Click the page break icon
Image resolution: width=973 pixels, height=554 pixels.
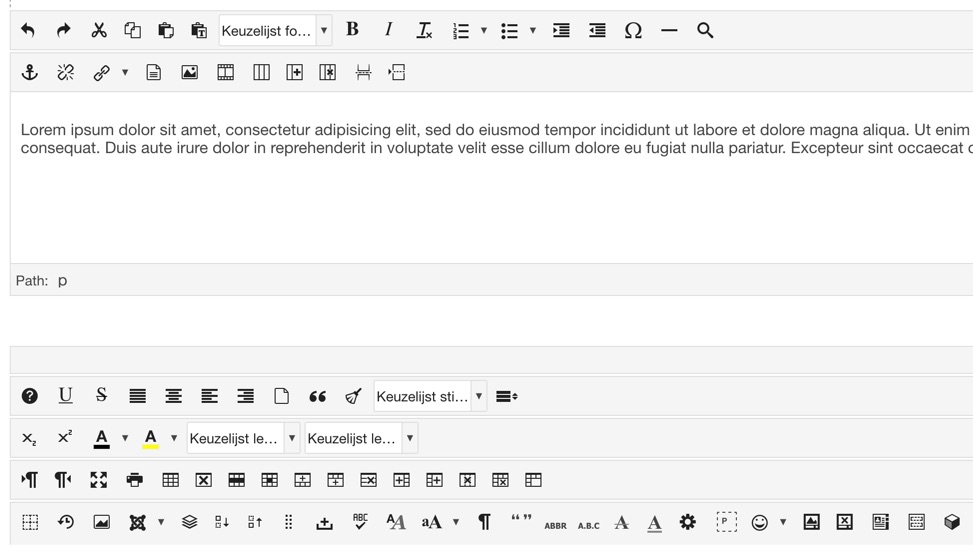click(364, 73)
